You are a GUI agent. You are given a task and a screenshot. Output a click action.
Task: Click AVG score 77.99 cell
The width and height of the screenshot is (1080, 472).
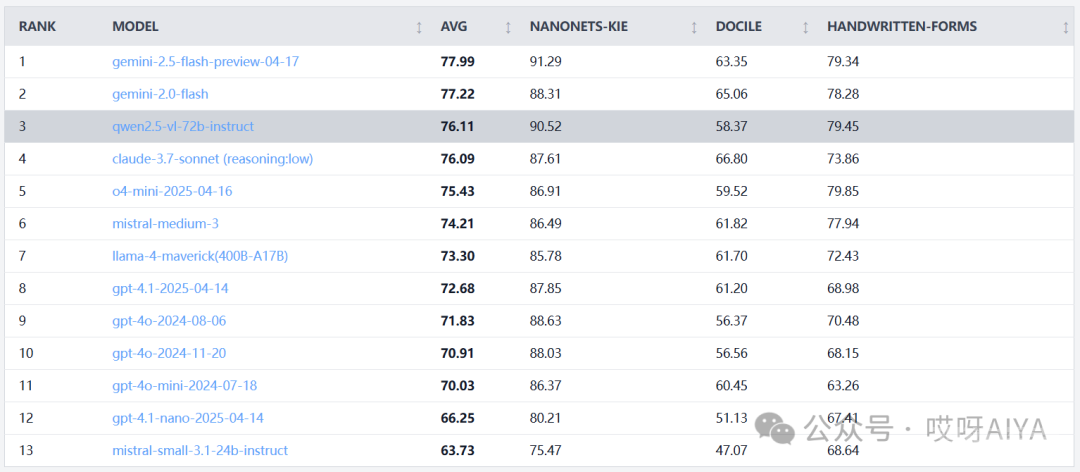tap(457, 61)
